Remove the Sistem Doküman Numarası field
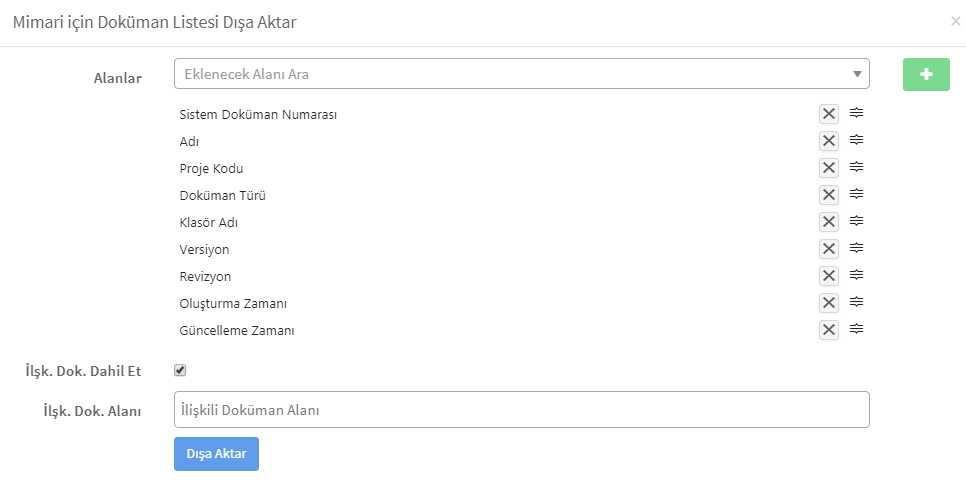This screenshot has width=966, height=495. (829, 114)
